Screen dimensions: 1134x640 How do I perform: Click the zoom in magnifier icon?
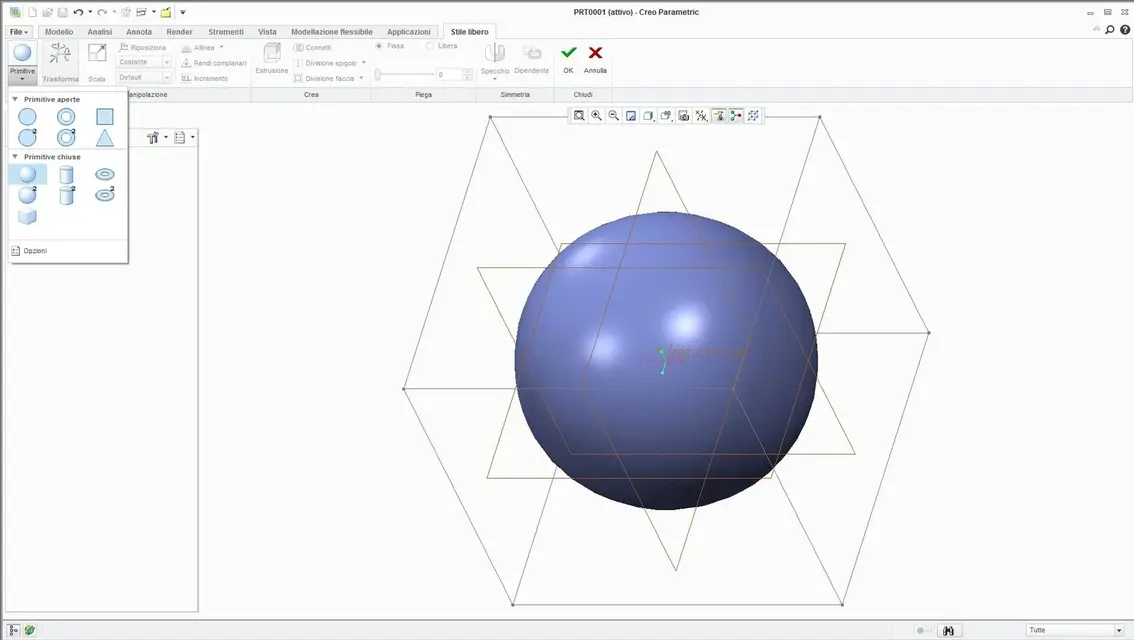tap(597, 116)
